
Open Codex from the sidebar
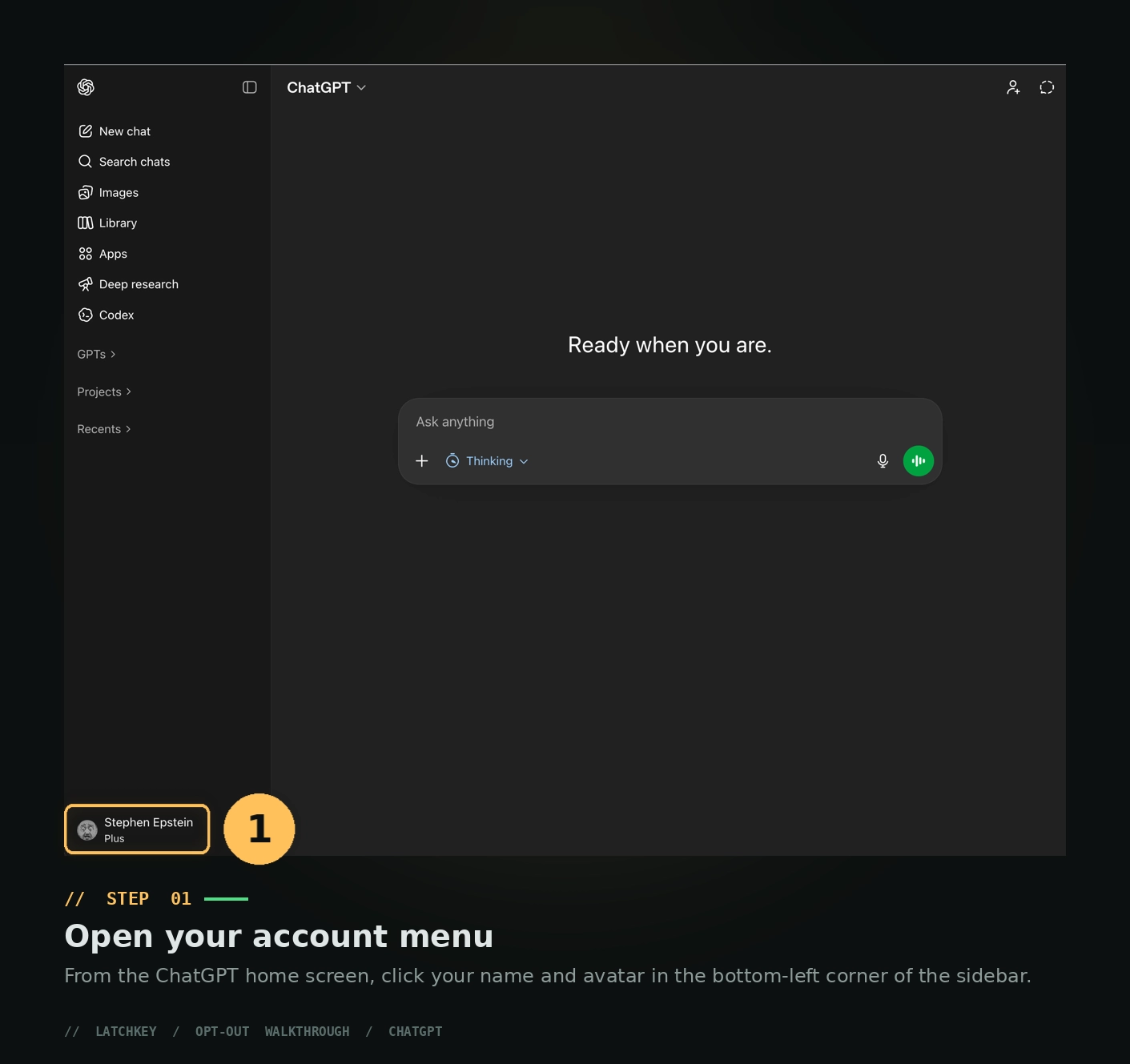(116, 315)
